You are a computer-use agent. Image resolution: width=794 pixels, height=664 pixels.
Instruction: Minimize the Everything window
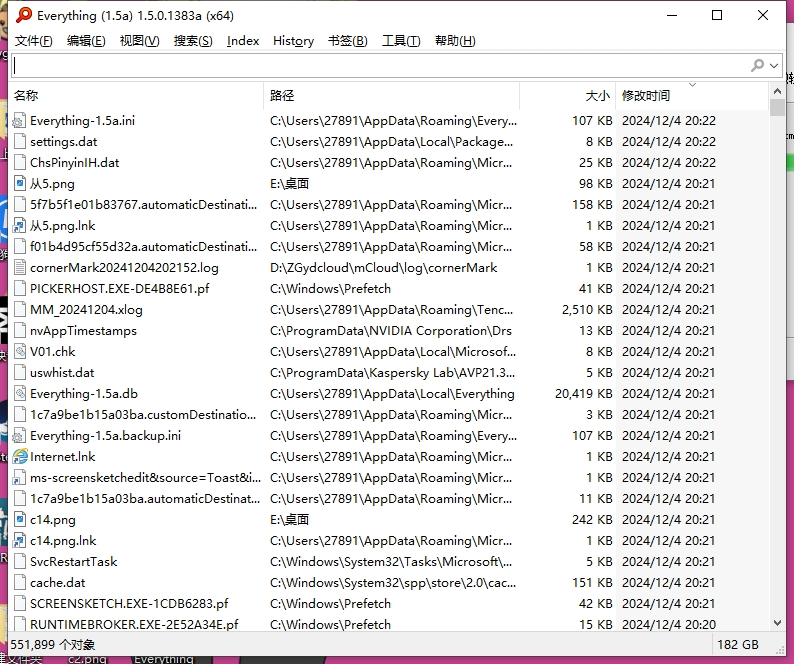coord(672,15)
